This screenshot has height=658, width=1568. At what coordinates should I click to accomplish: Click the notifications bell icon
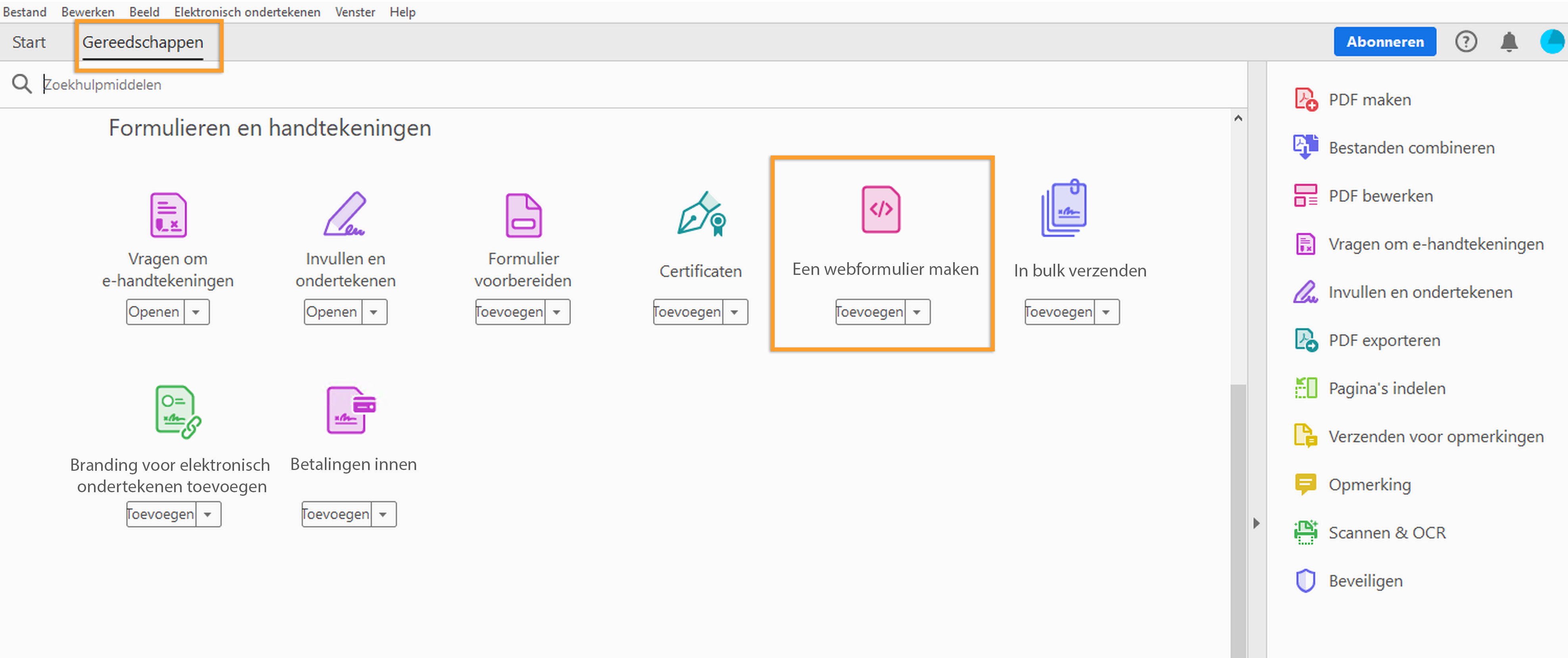(x=1509, y=41)
